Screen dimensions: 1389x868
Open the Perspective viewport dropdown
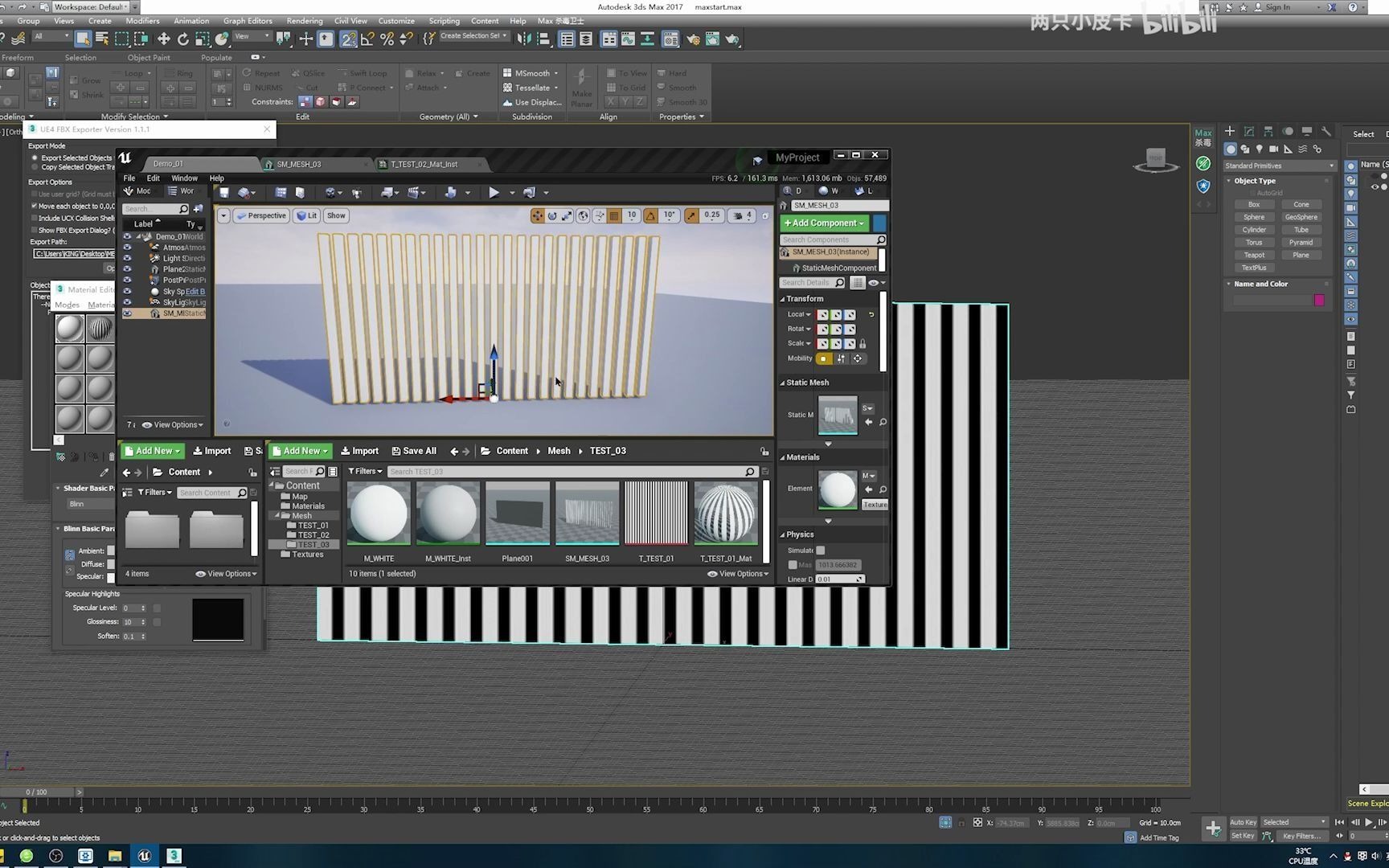(261, 215)
